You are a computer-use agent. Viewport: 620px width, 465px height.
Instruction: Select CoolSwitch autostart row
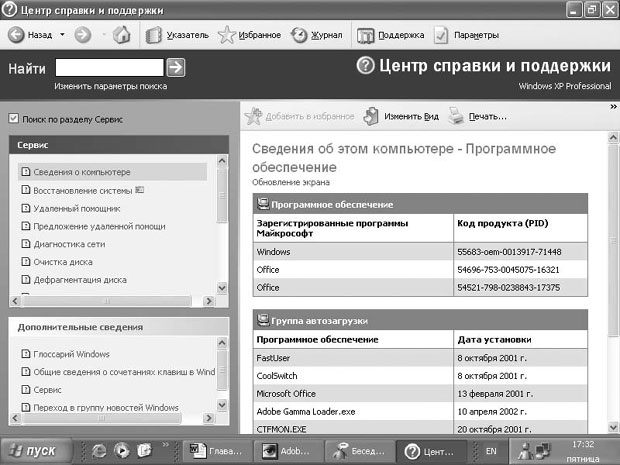(420, 376)
